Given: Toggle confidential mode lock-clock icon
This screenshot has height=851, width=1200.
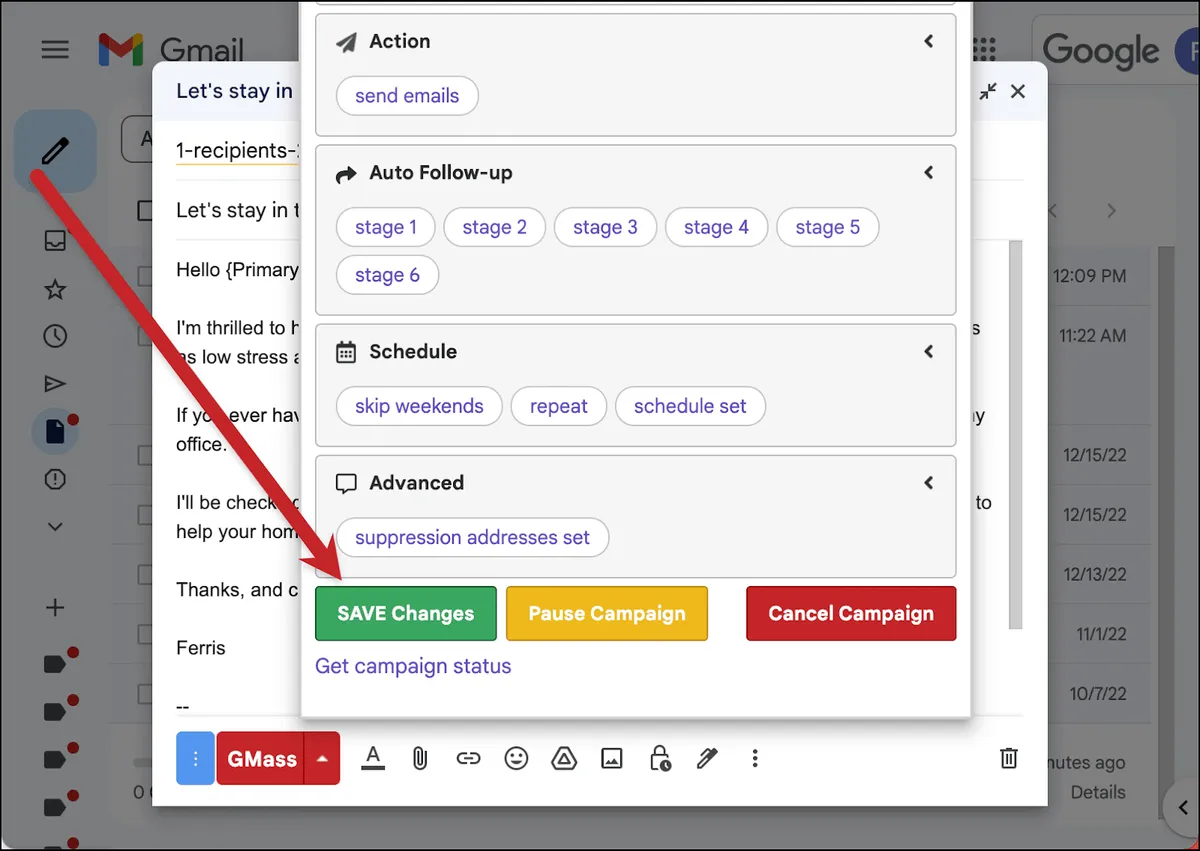Looking at the screenshot, I should [660, 759].
